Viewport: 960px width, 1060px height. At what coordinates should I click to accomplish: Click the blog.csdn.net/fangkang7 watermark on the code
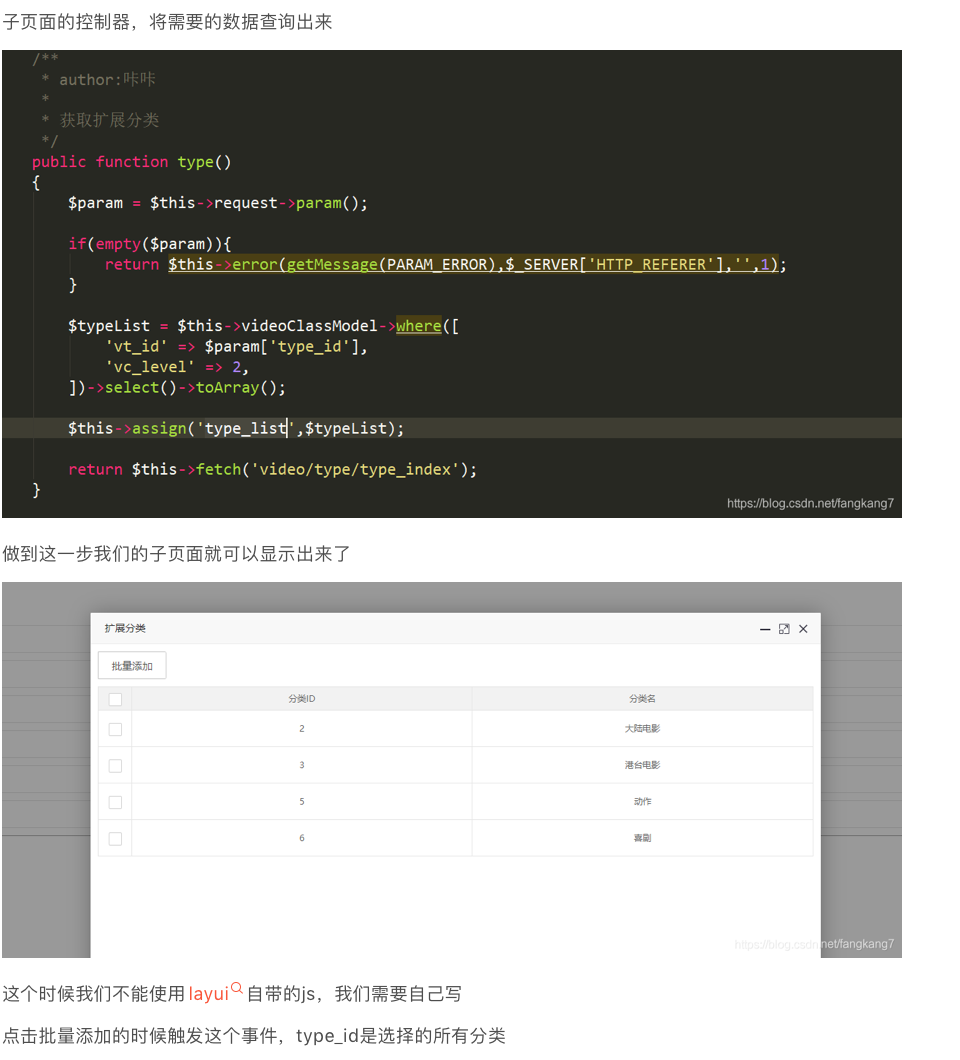[x=810, y=503]
